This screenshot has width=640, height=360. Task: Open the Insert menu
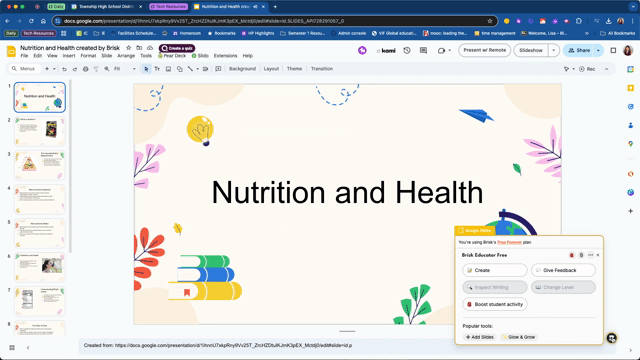click(69, 56)
